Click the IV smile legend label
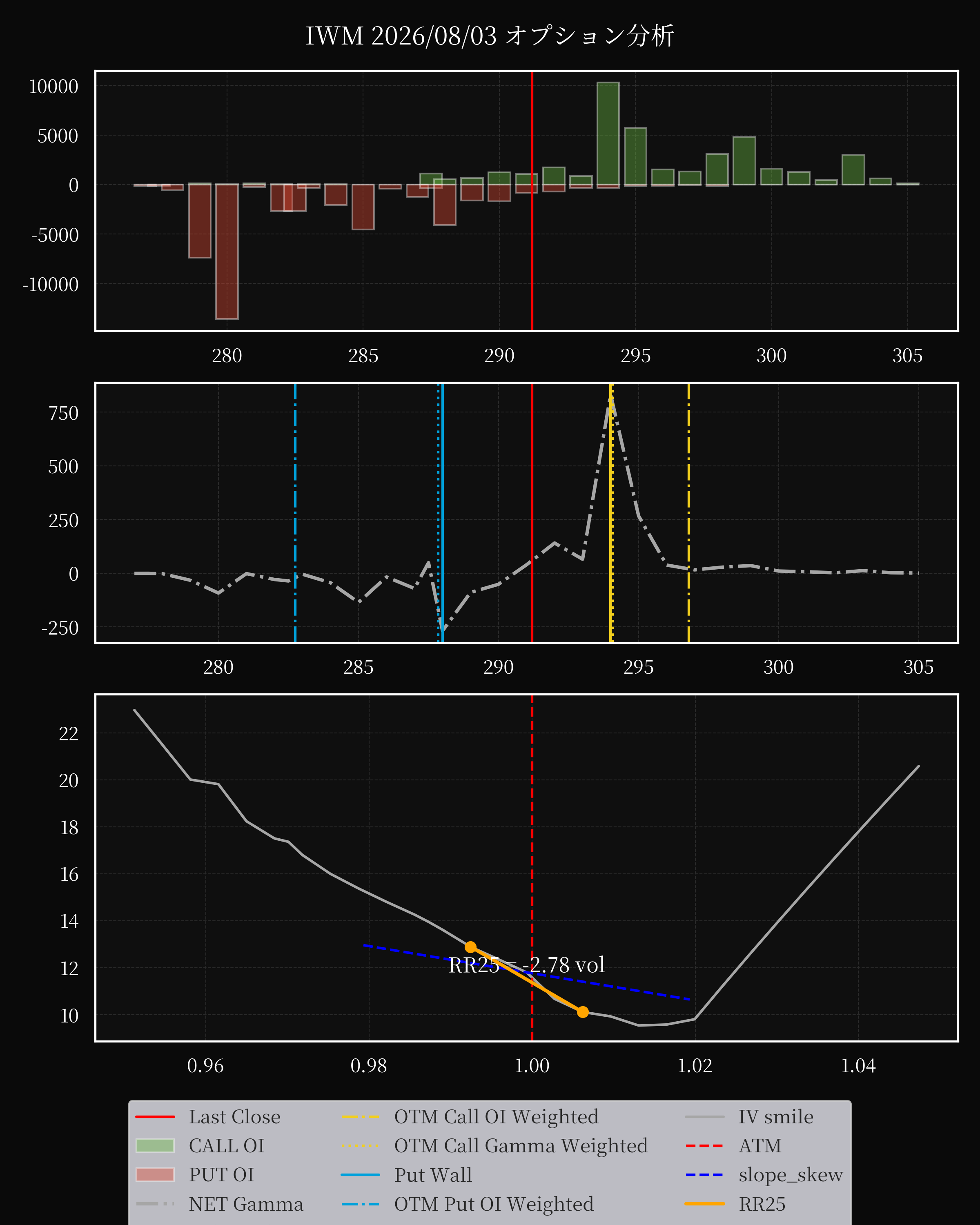980x1225 pixels. point(776,1117)
